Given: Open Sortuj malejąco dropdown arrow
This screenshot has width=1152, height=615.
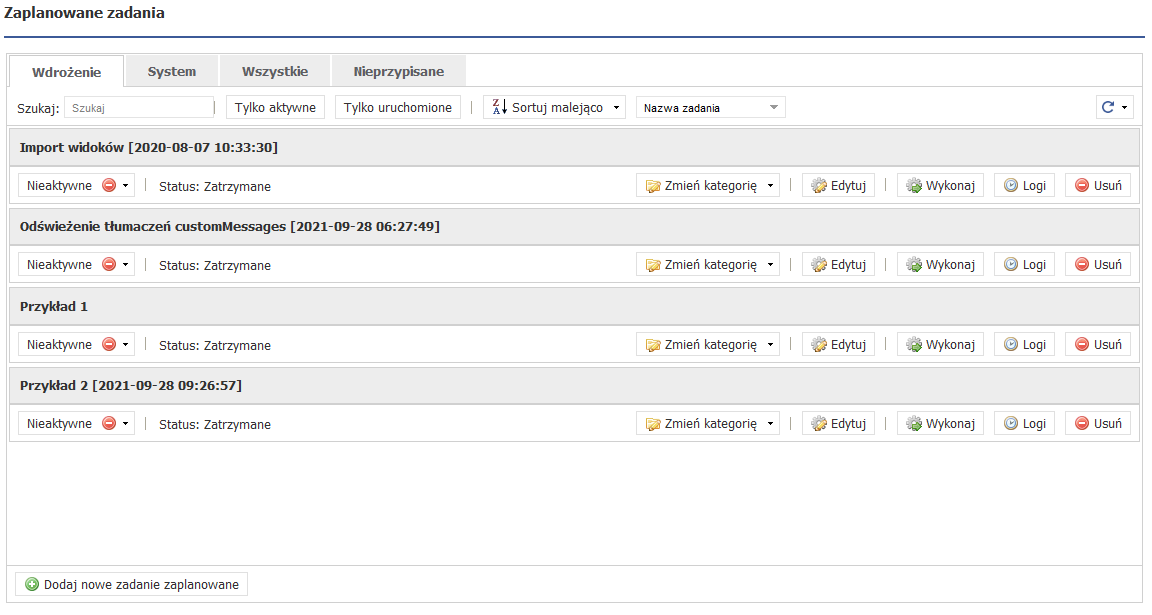Looking at the screenshot, I should 617,107.
